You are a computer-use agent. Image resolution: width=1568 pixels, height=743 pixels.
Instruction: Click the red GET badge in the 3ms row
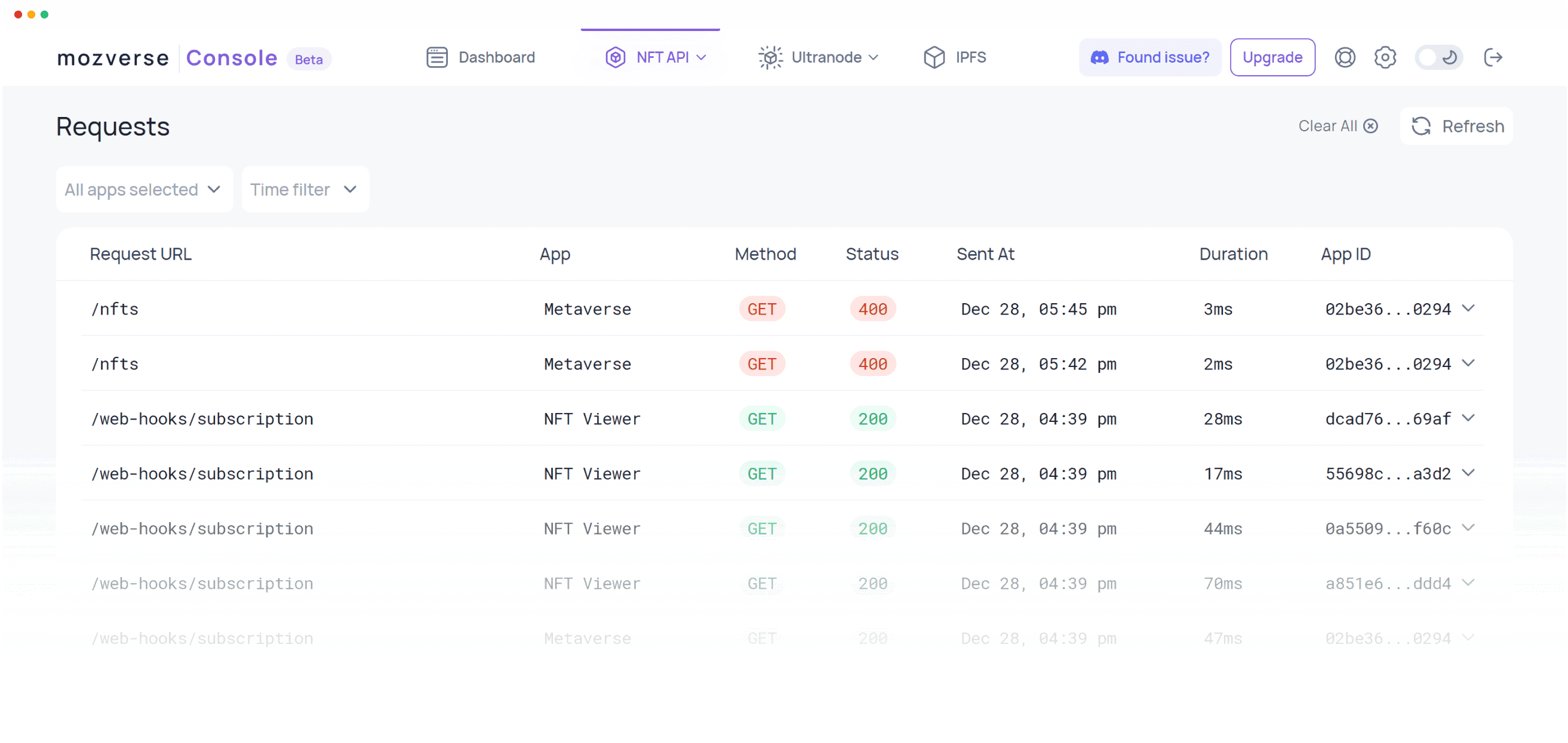pyautogui.click(x=761, y=309)
